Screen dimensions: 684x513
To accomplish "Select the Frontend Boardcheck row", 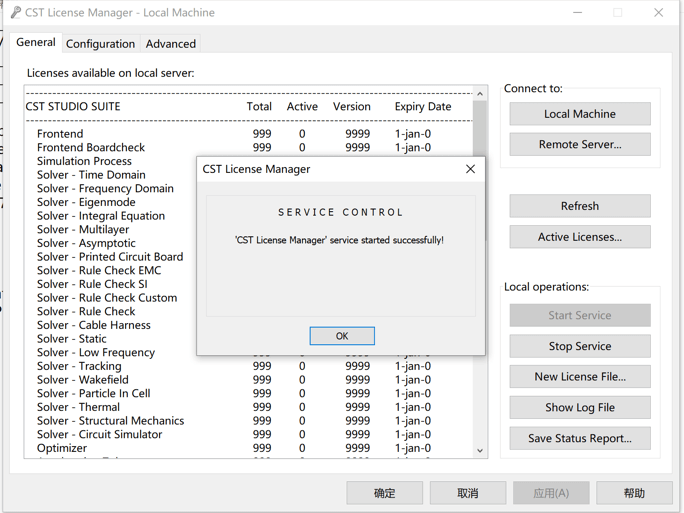I will click(249, 147).
